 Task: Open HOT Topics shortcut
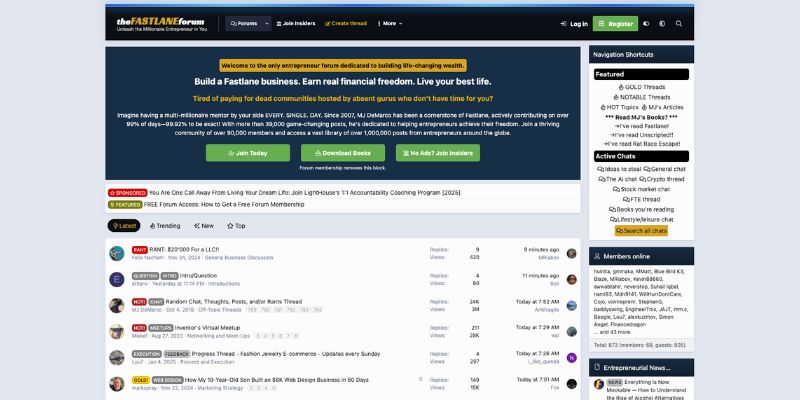pyautogui.click(x=619, y=107)
